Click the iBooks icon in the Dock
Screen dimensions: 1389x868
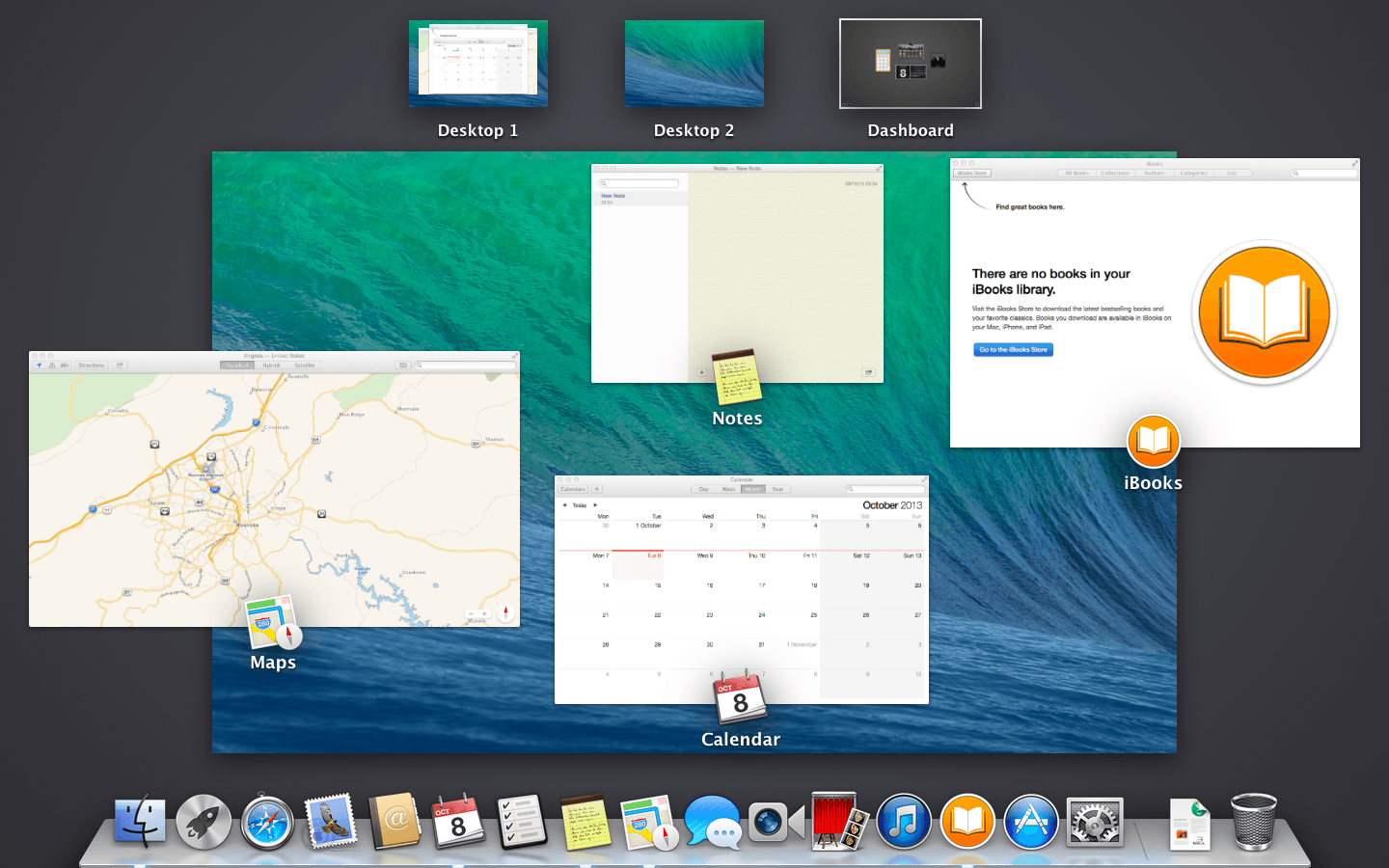[x=967, y=822]
